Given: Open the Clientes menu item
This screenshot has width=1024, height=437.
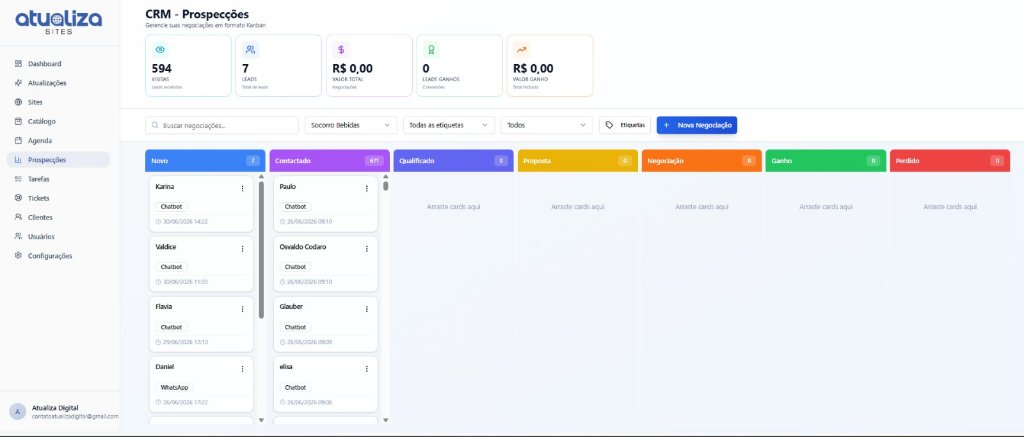Looking at the screenshot, I should (58, 218).
